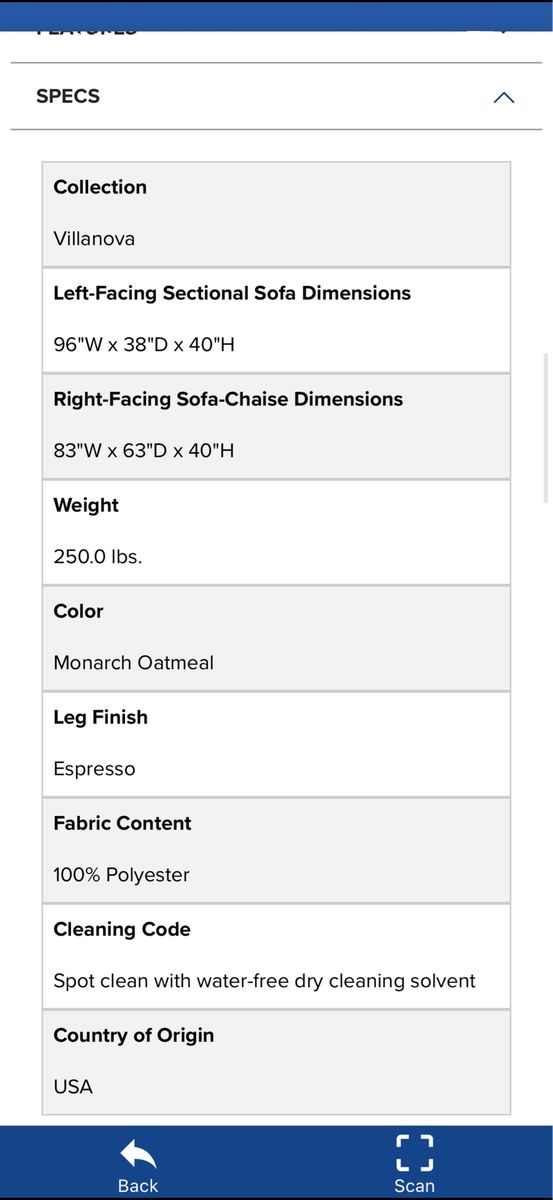Tap the Color Monarch Oatmeal row

pos(276,638)
